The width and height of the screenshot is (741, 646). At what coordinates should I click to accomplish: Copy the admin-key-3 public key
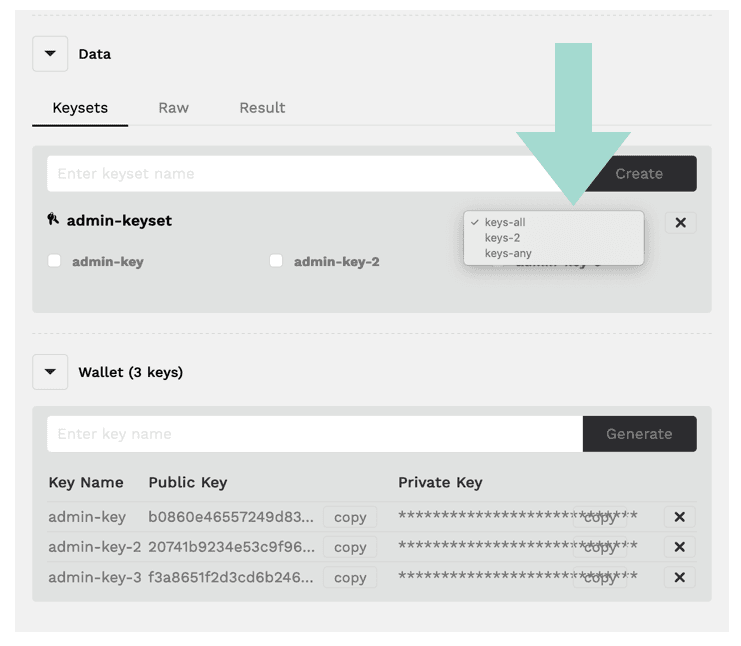(x=350, y=577)
